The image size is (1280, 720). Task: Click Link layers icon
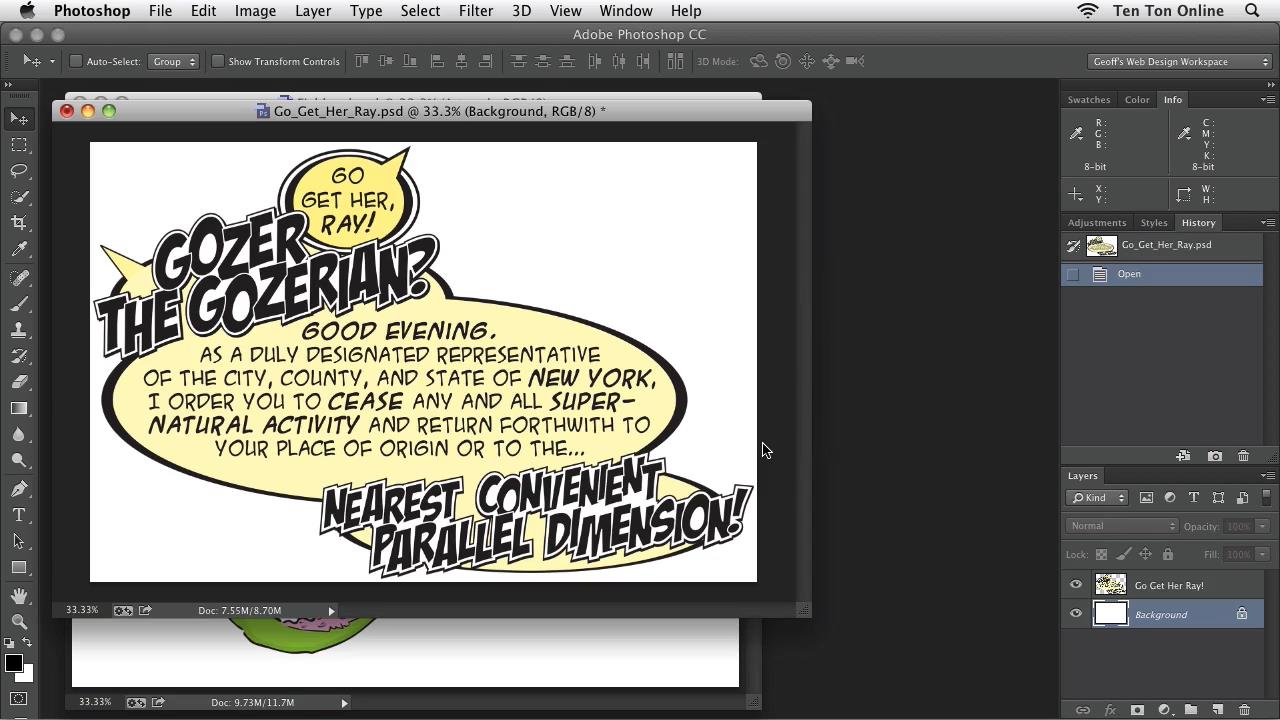point(1083,710)
